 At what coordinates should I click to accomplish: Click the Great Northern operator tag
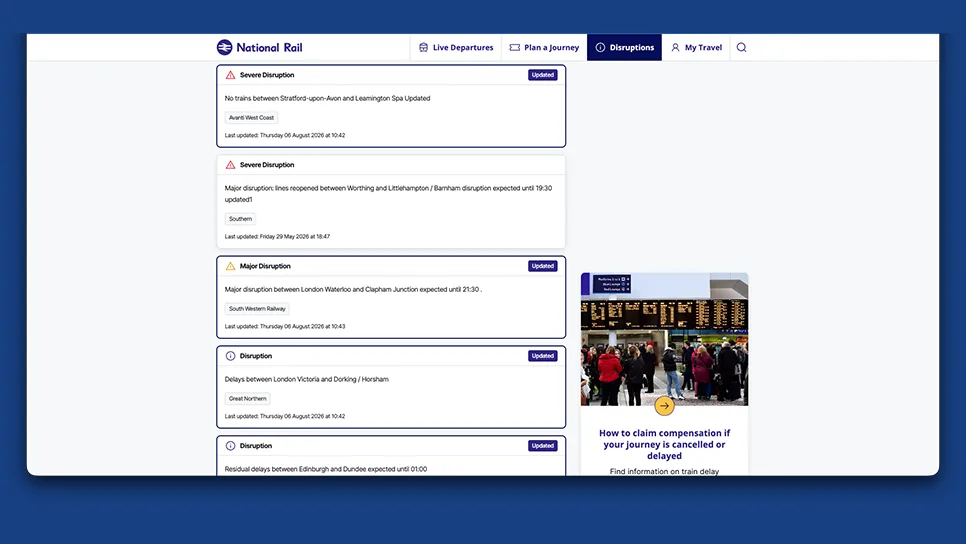pos(248,399)
